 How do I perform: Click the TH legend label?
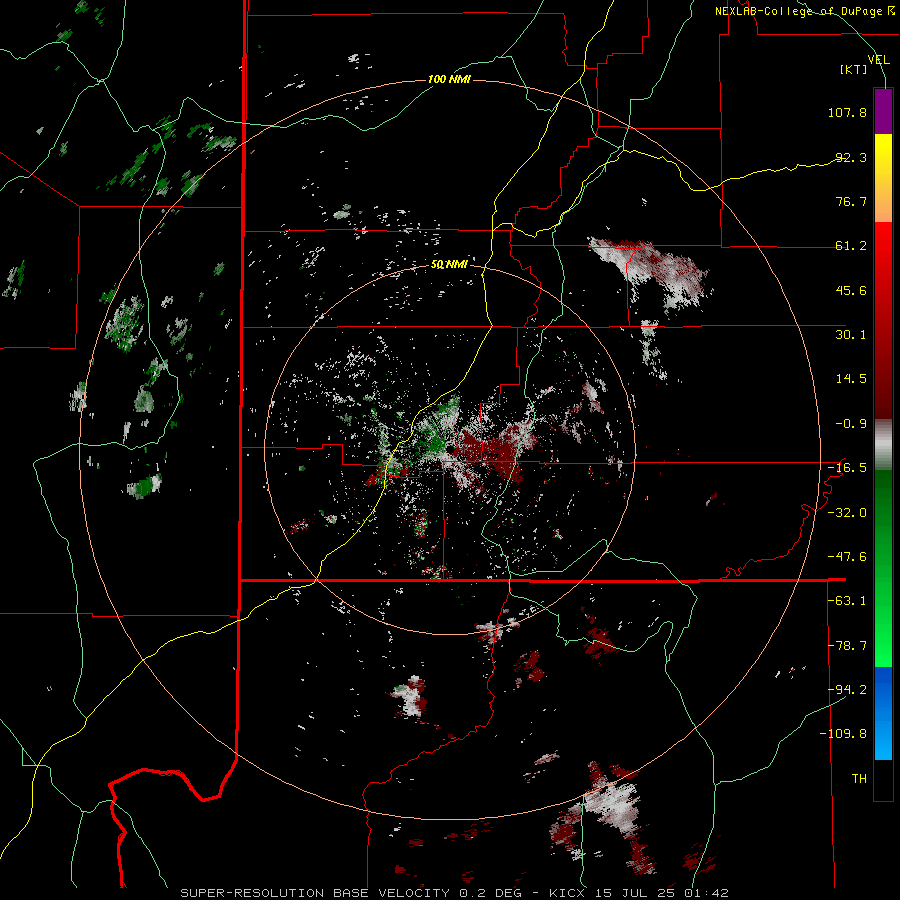[859, 779]
